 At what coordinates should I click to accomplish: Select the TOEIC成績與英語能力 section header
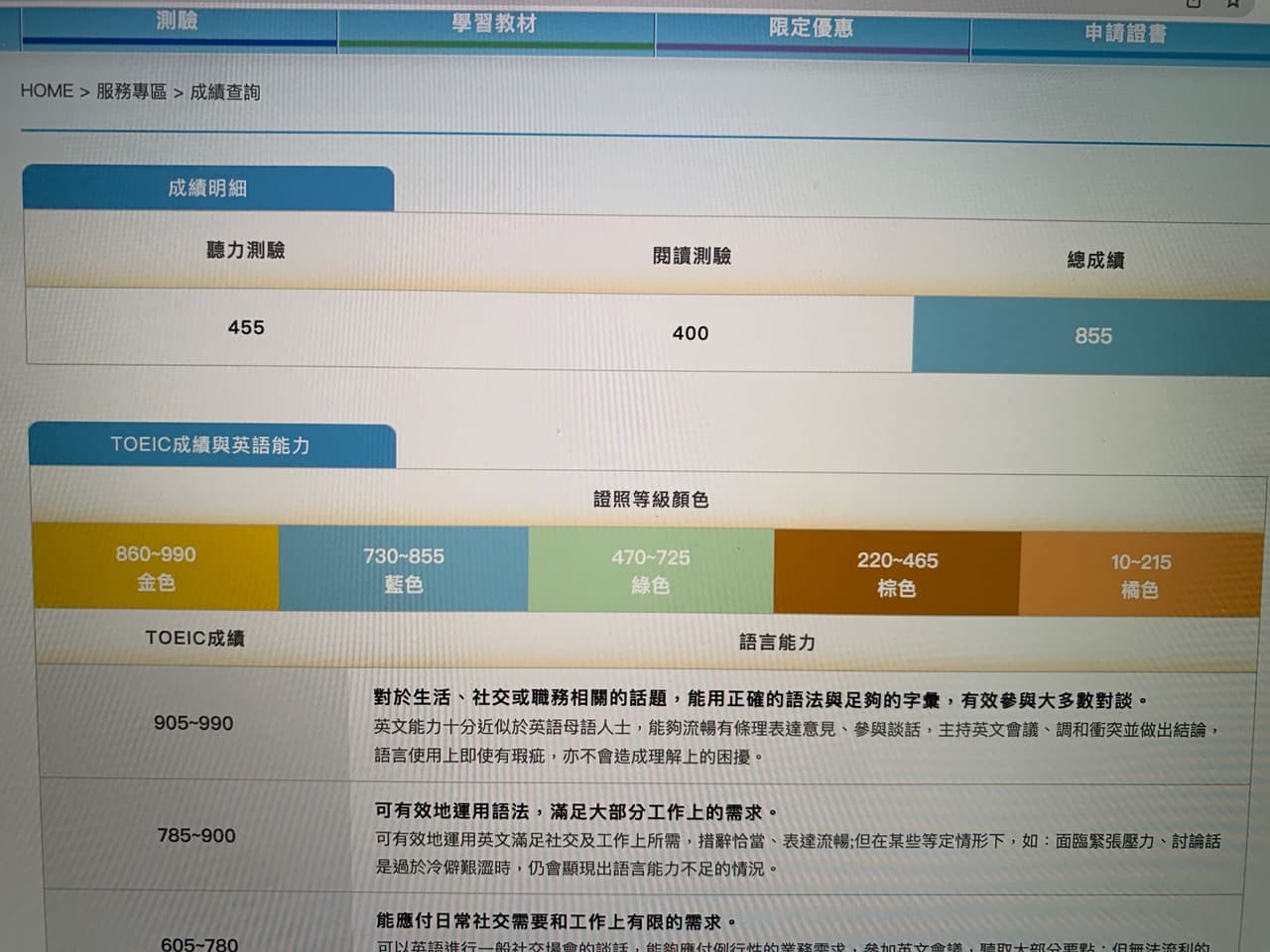[x=210, y=445]
